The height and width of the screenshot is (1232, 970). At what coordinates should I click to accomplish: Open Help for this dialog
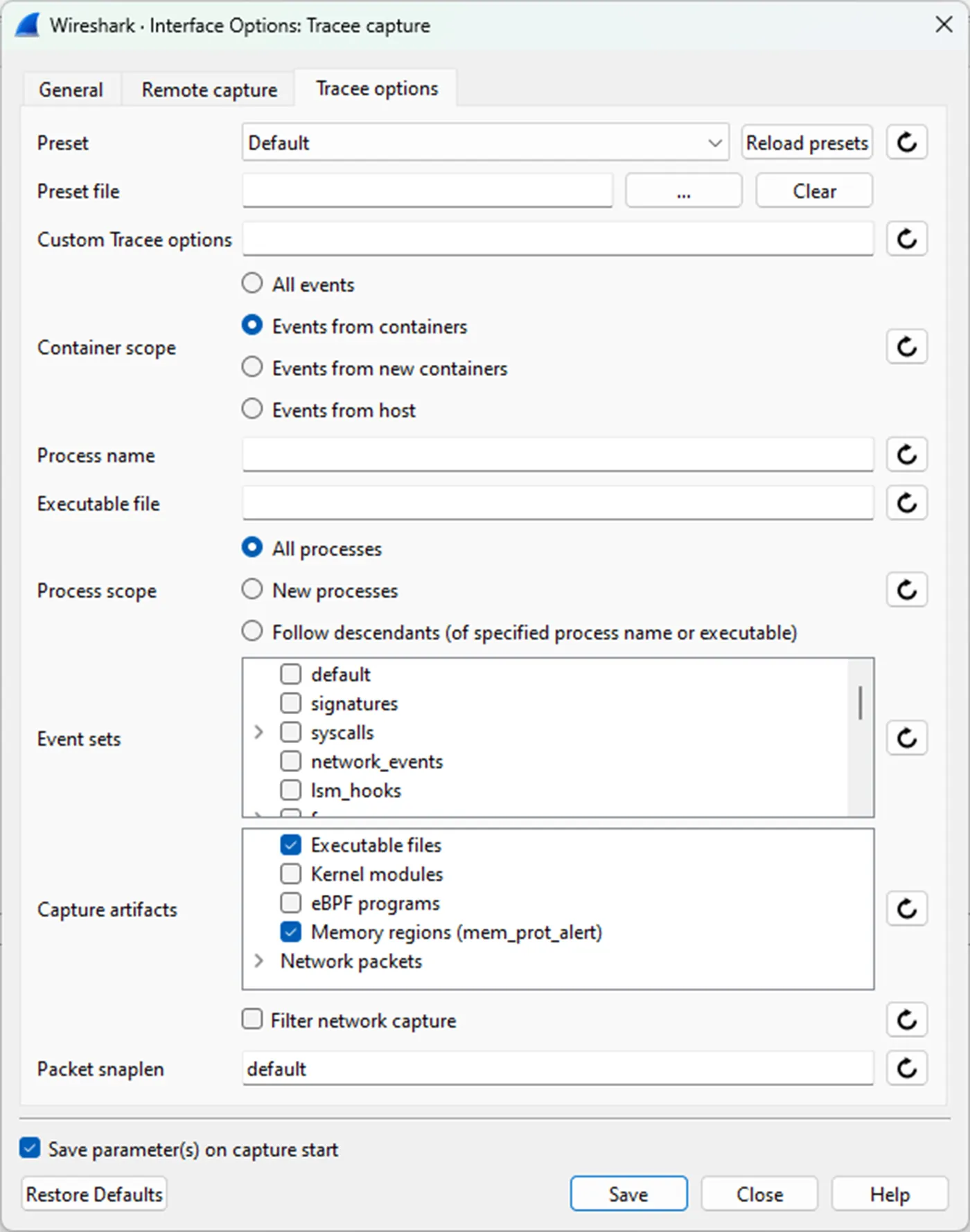click(x=890, y=1194)
